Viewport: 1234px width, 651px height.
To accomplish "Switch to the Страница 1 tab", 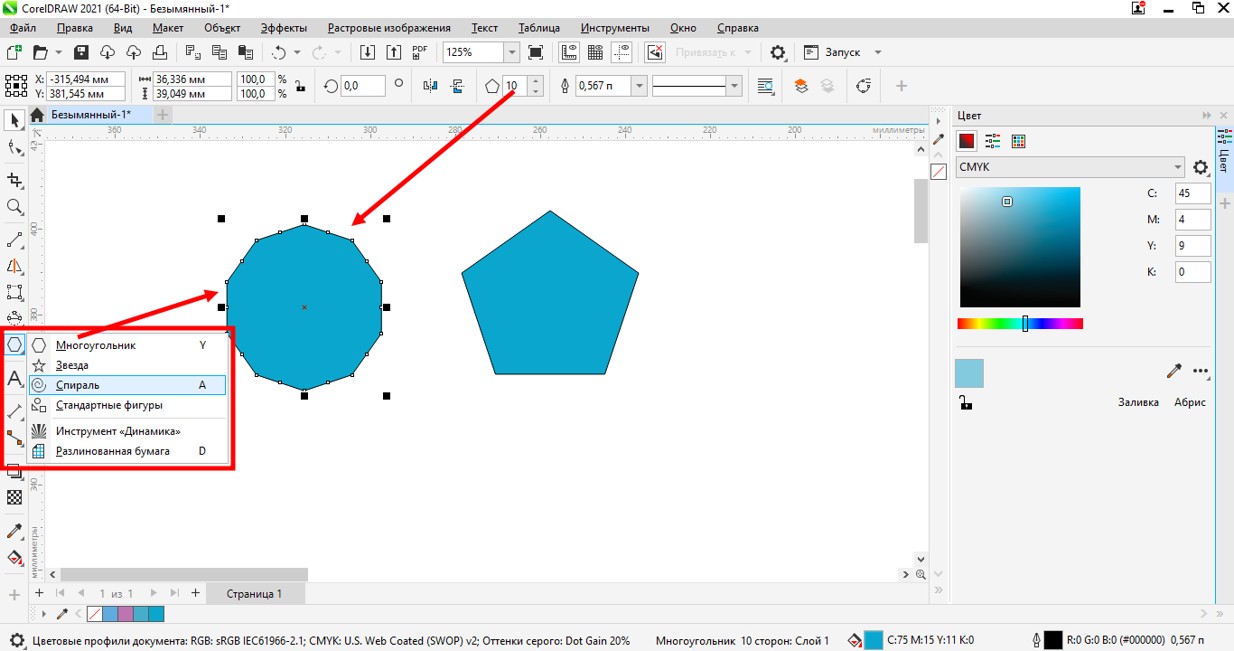I will pyautogui.click(x=254, y=593).
